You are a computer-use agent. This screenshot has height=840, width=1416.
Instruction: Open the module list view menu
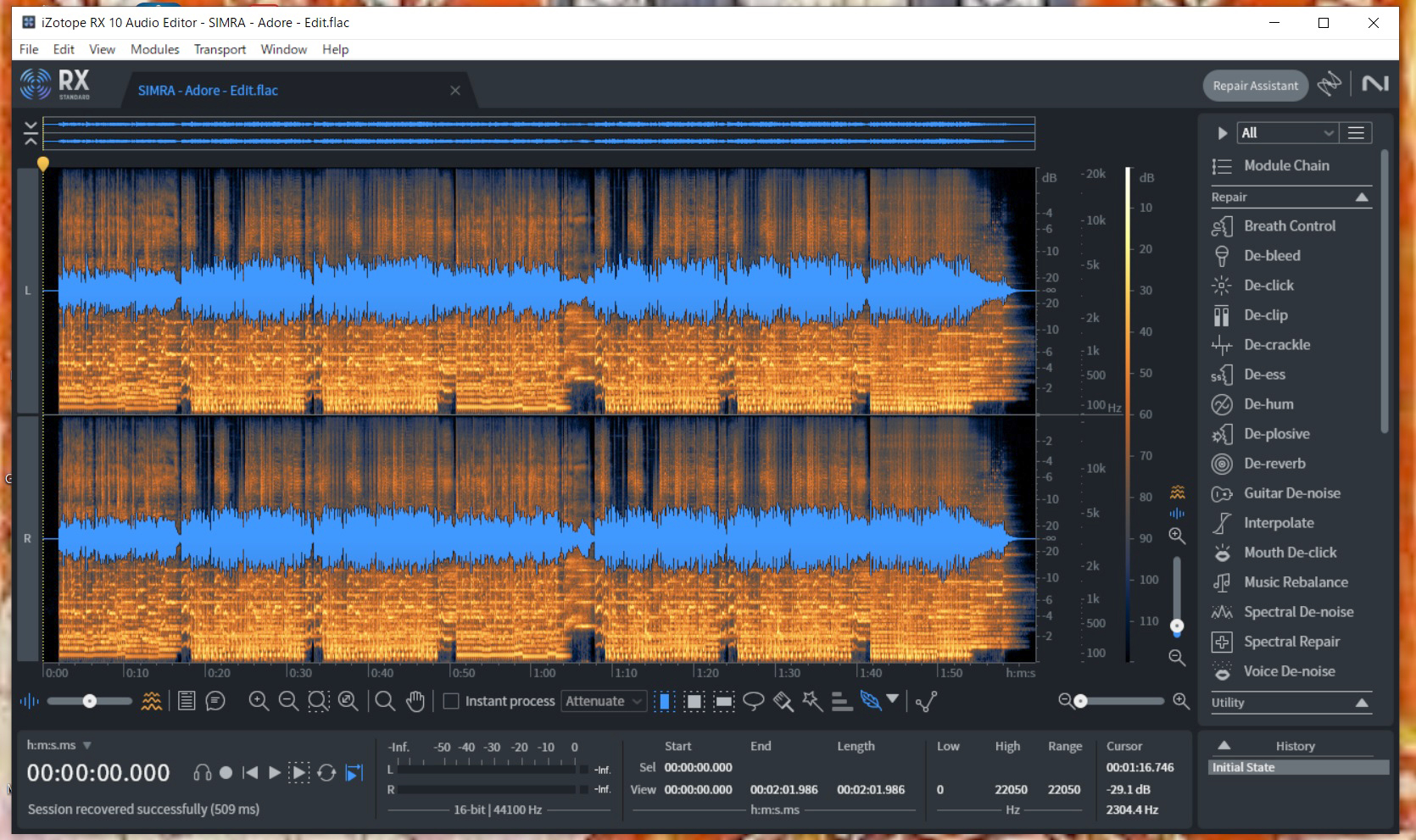(1356, 133)
